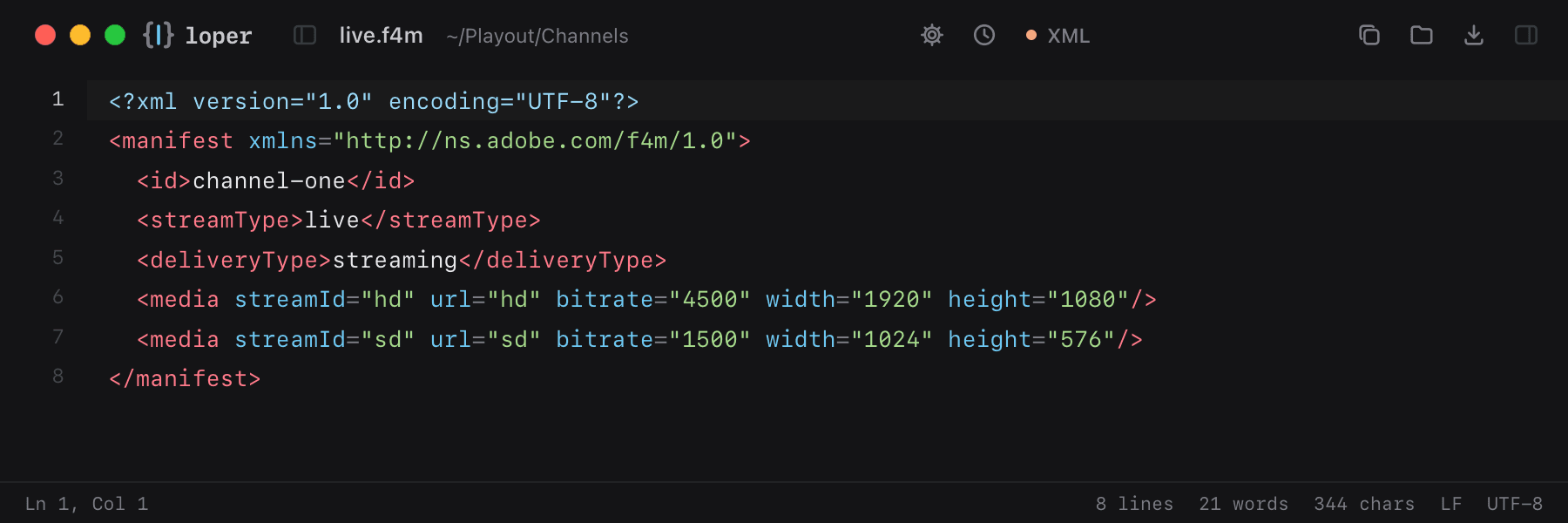Select line number 8 in gutter
The width and height of the screenshot is (1568, 523).
point(57,377)
